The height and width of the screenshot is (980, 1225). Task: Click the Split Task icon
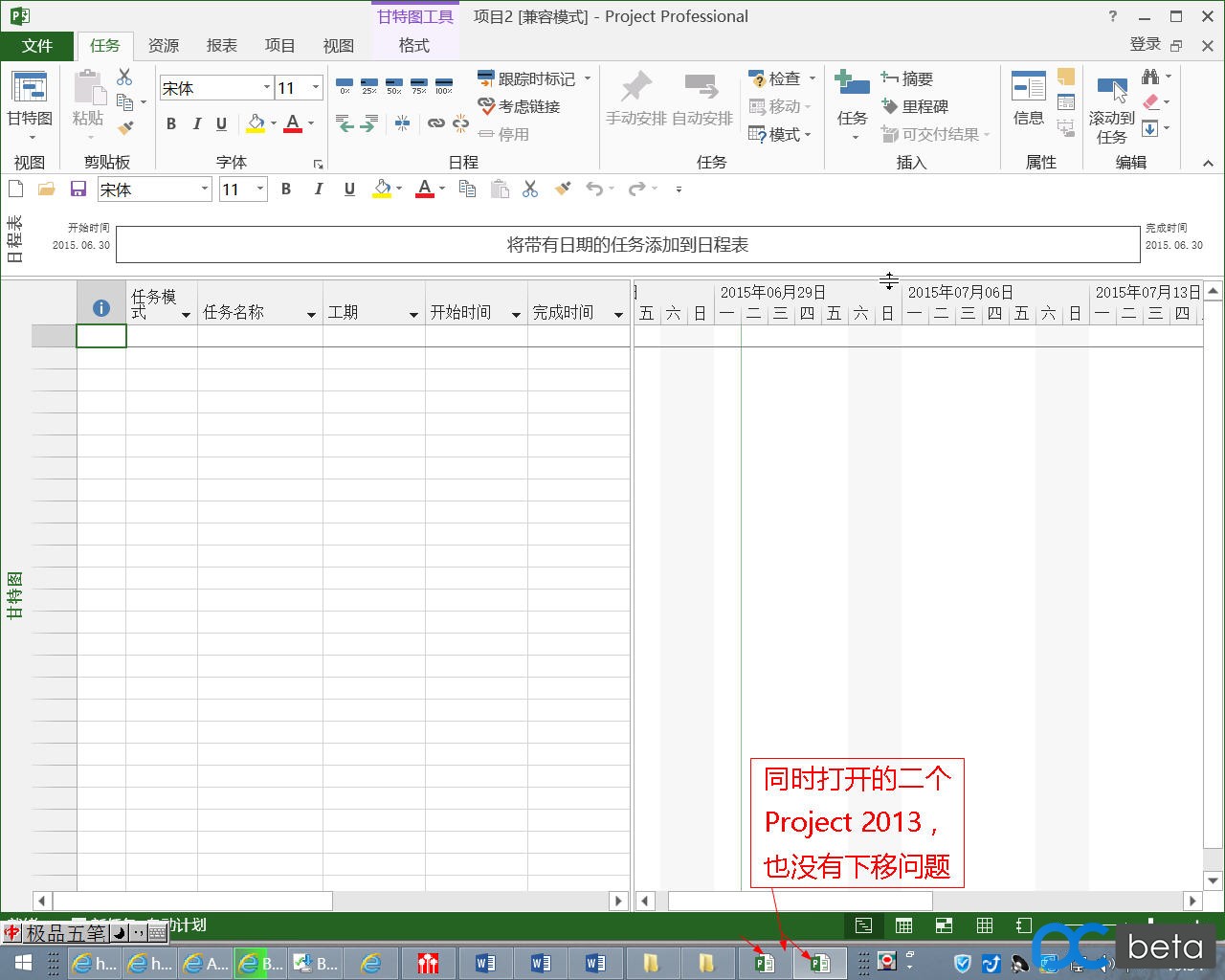coord(403,123)
